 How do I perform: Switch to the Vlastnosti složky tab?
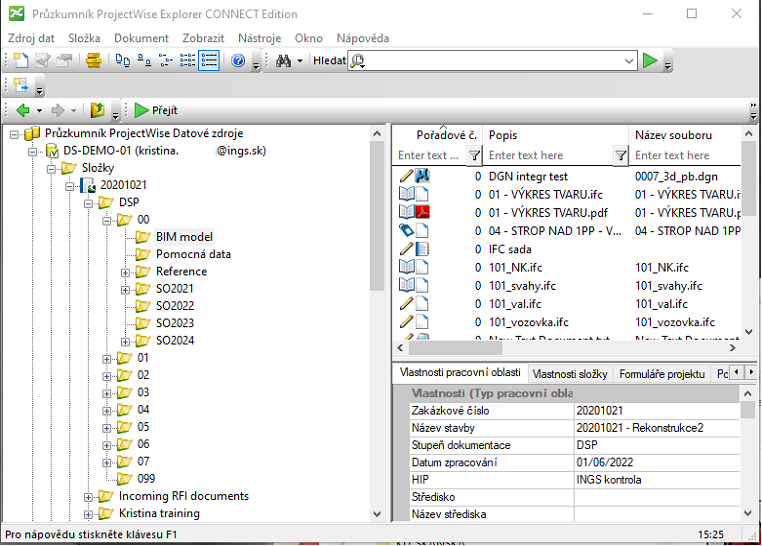569,373
